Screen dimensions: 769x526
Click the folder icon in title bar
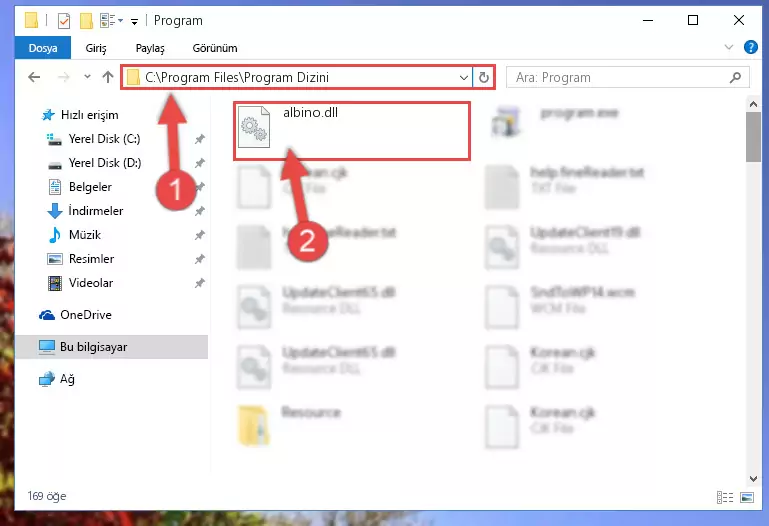tap(31, 21)
